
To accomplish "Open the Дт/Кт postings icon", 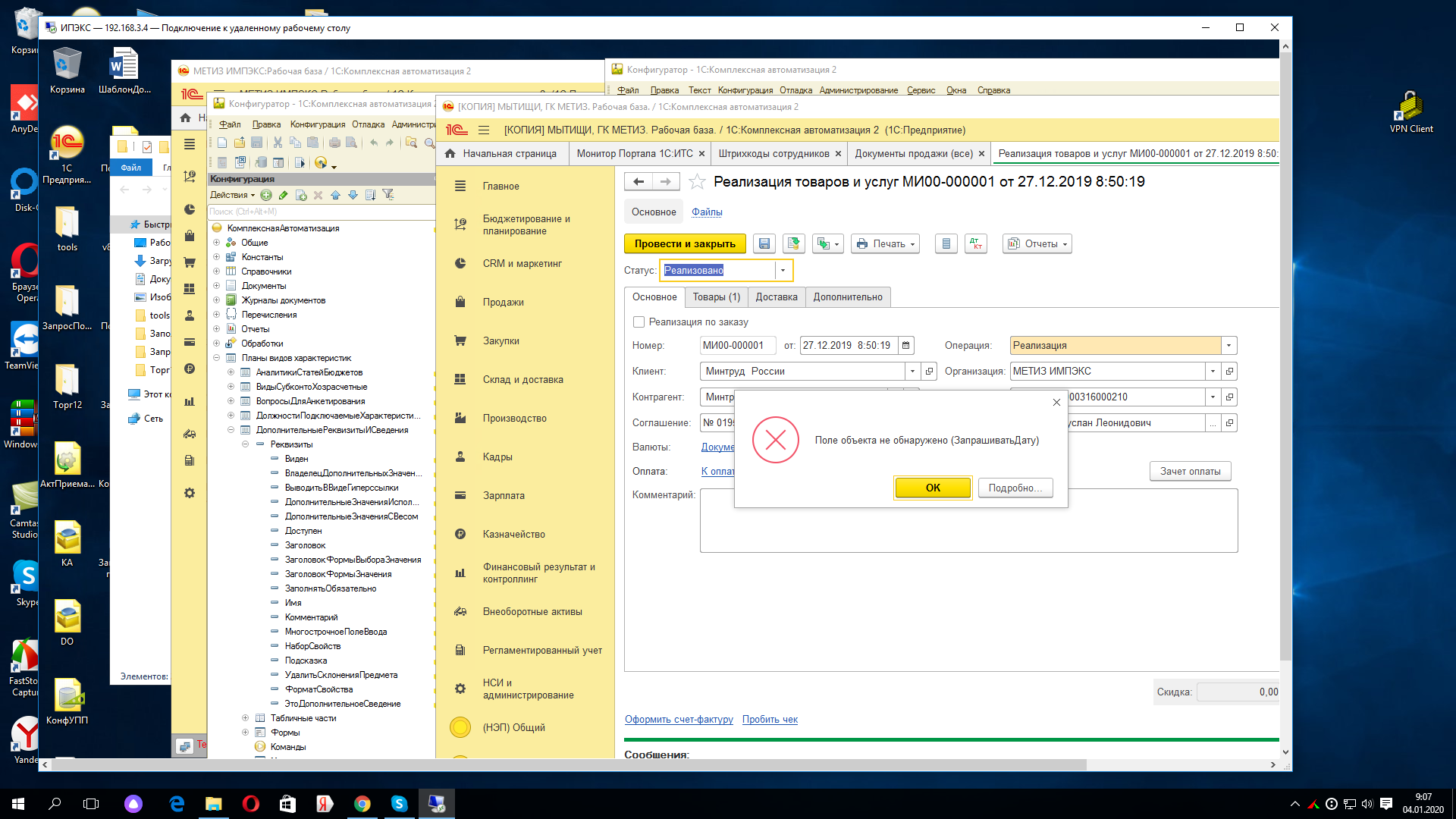I will point(976,243).
